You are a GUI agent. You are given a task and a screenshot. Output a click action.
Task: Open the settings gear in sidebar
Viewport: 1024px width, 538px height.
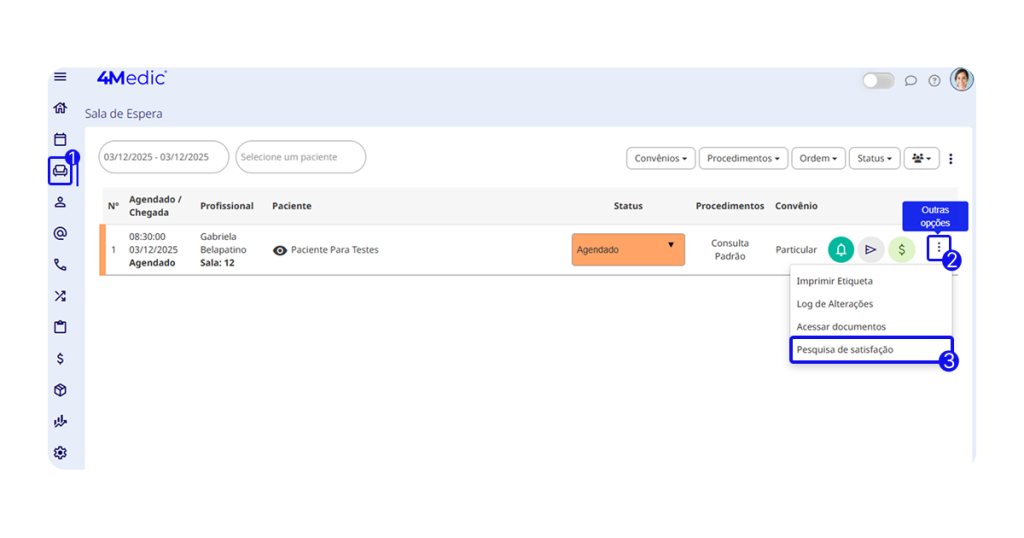(x=60, y=453)
